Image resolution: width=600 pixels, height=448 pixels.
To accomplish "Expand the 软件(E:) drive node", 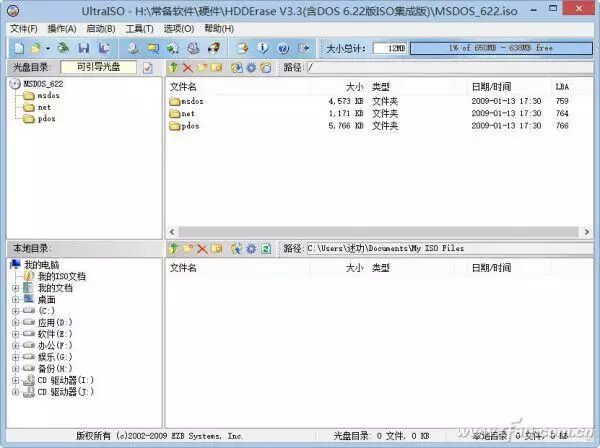I will click(15, 334).
